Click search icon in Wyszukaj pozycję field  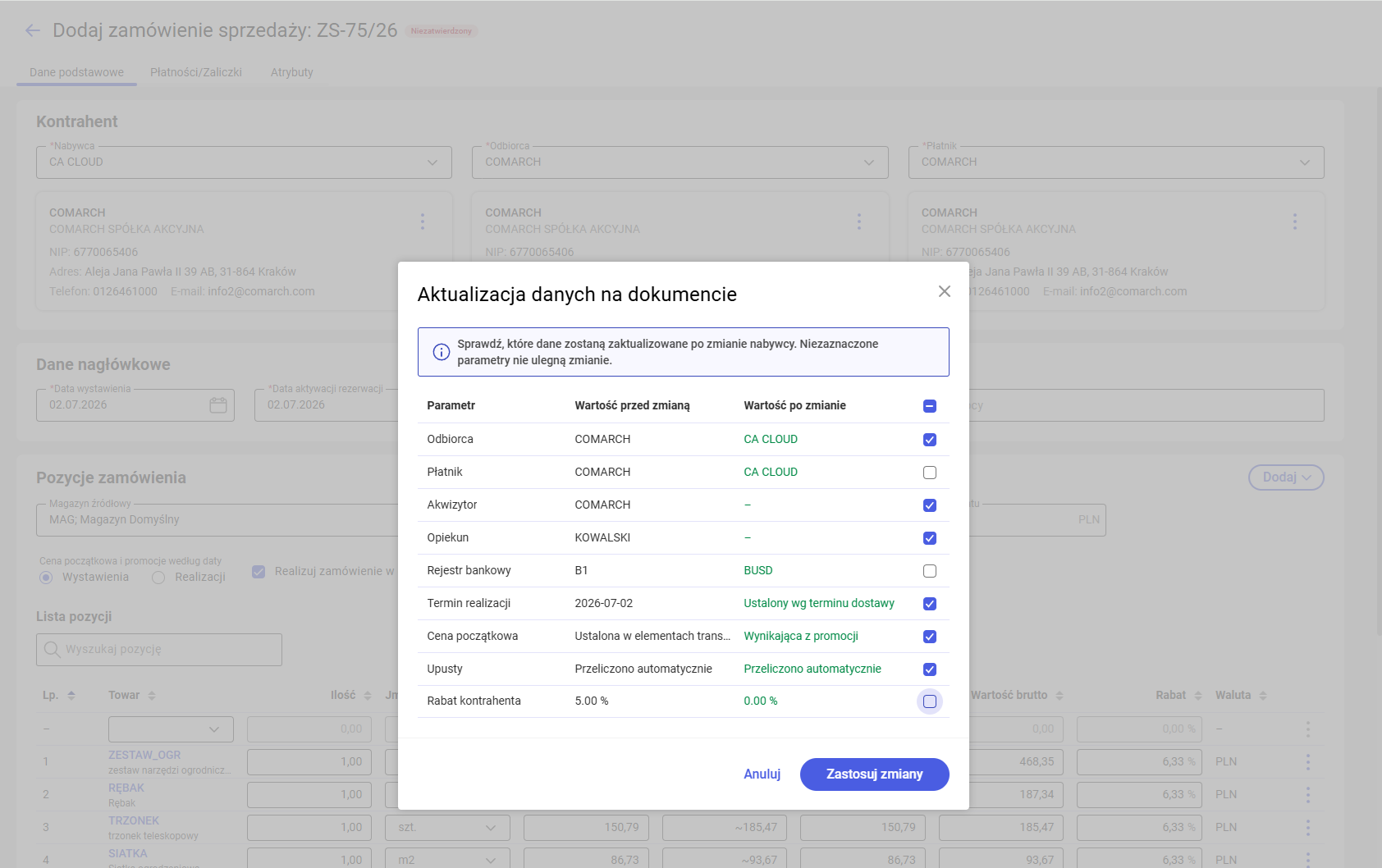pyautogui.click(x=53, y=649)
